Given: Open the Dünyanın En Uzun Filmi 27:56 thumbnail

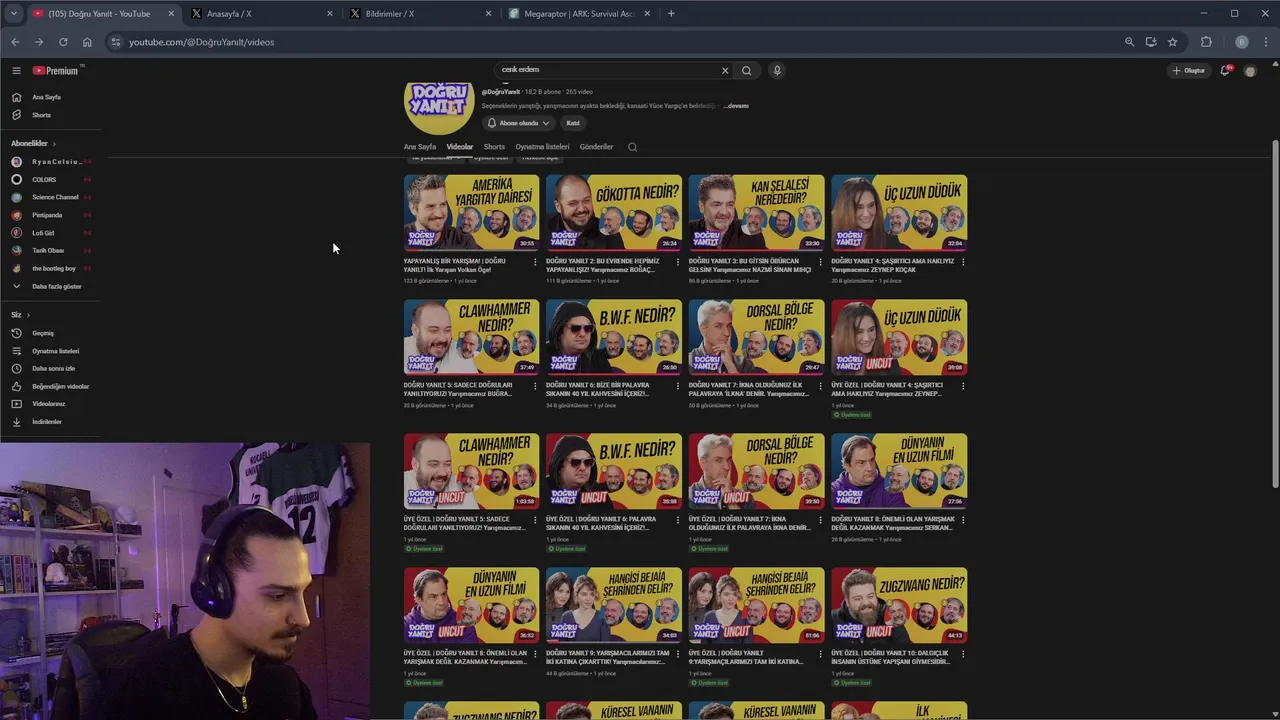Looking at the screenshot, I should [x=899, y=471].
